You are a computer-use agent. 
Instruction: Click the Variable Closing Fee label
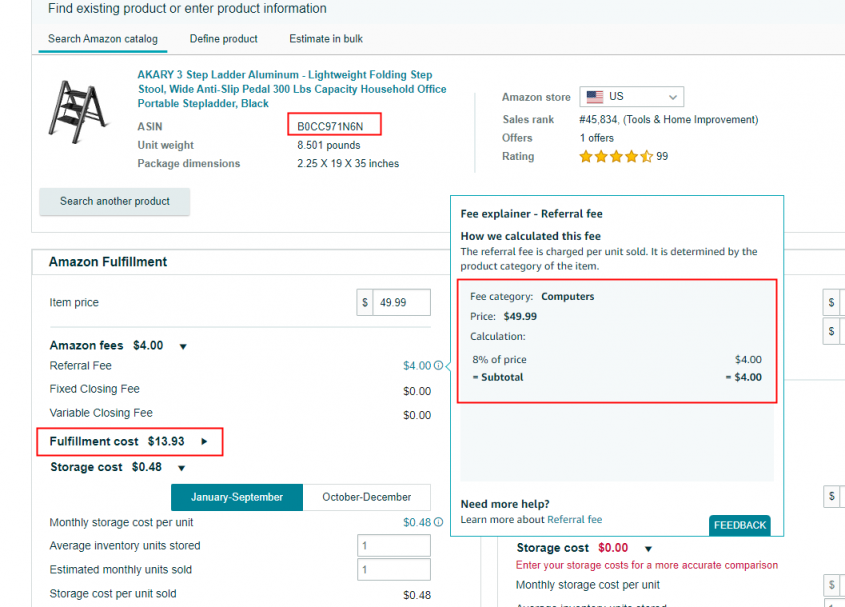coord(101,413)
